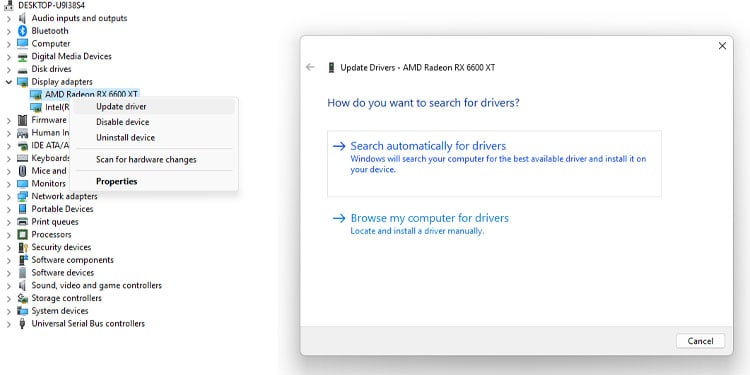The image size is (750, 375).
Task: Expand the Disk drives chevron
Action: (9, 69)
